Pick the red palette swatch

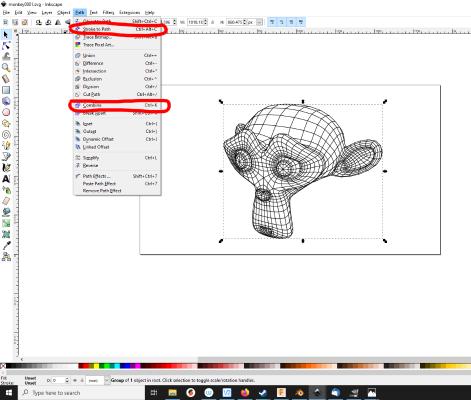[x=86, y=366]
